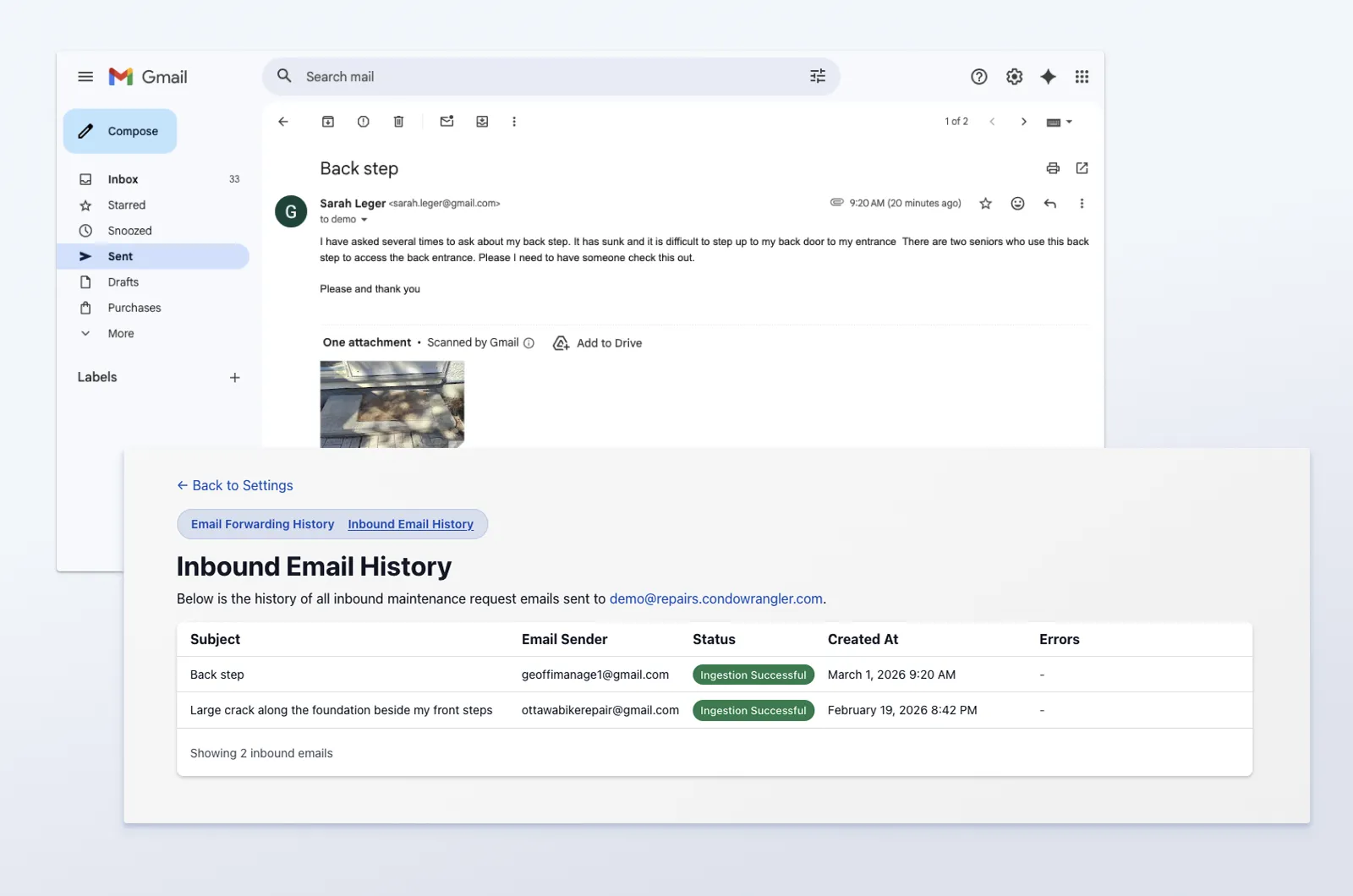Delete the Back step email
The image size is (1353, 896).
pyautogui.click(x=399, y=122)
